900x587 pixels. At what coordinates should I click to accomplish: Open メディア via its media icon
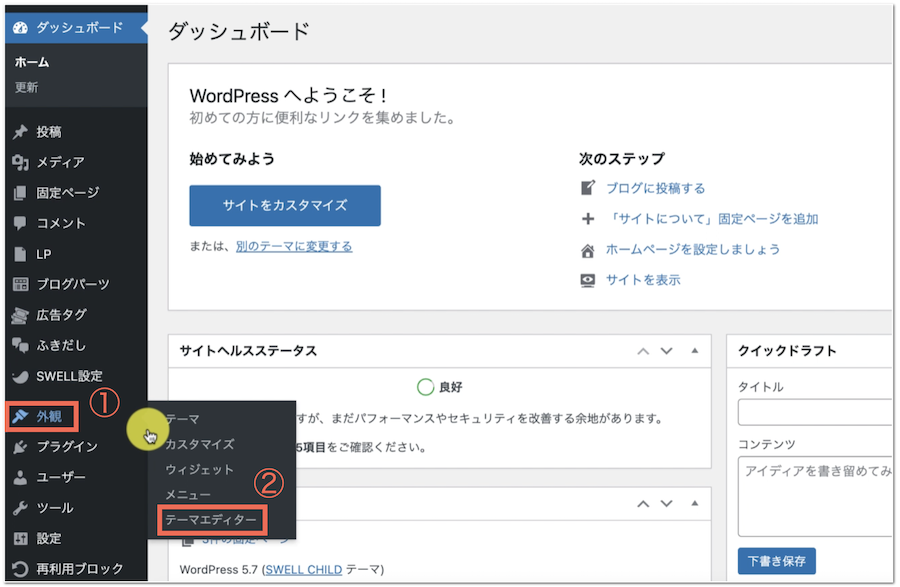(x=20, y=162)
